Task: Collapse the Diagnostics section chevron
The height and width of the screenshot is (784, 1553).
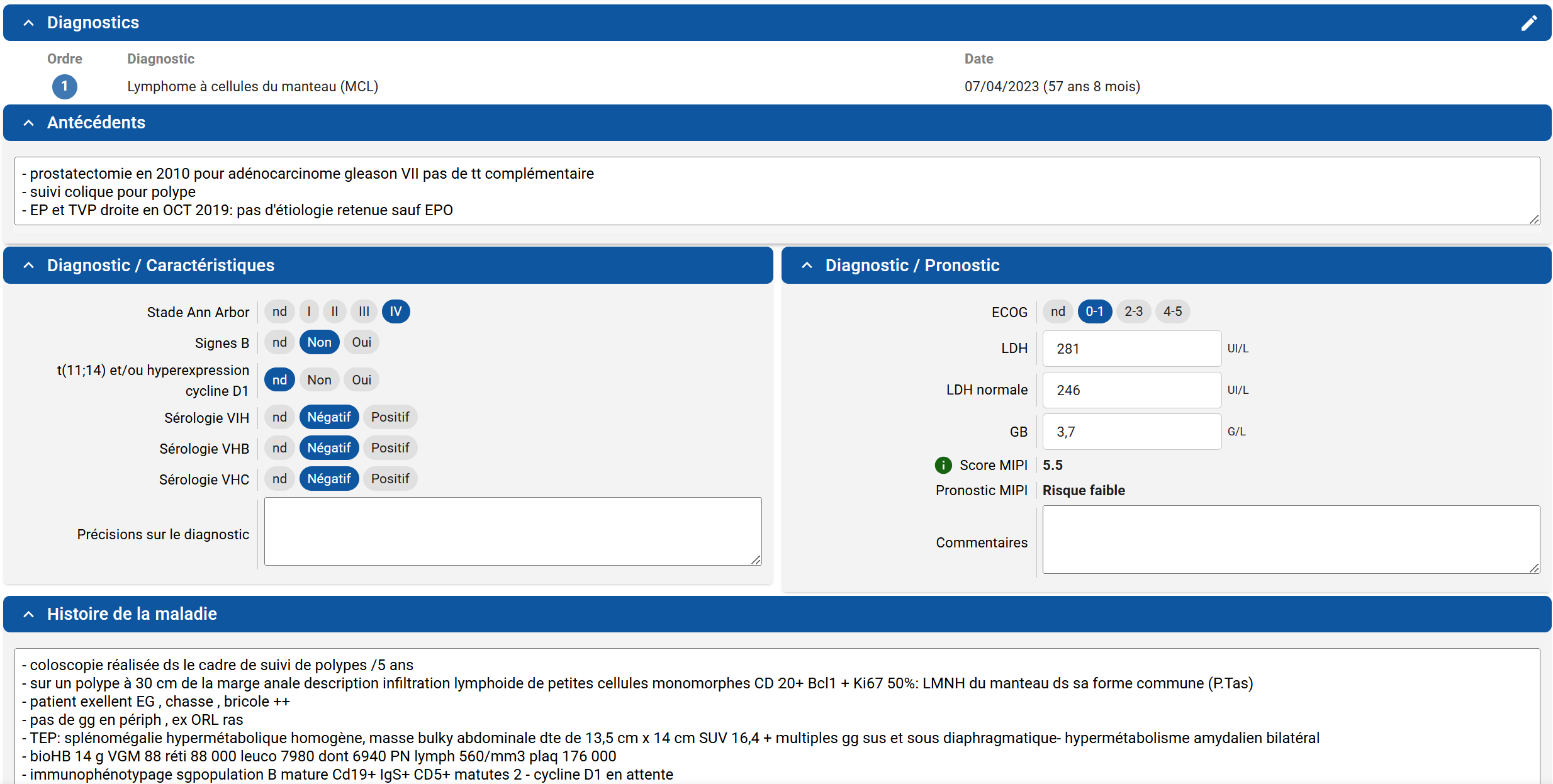Action: point(28,23)
